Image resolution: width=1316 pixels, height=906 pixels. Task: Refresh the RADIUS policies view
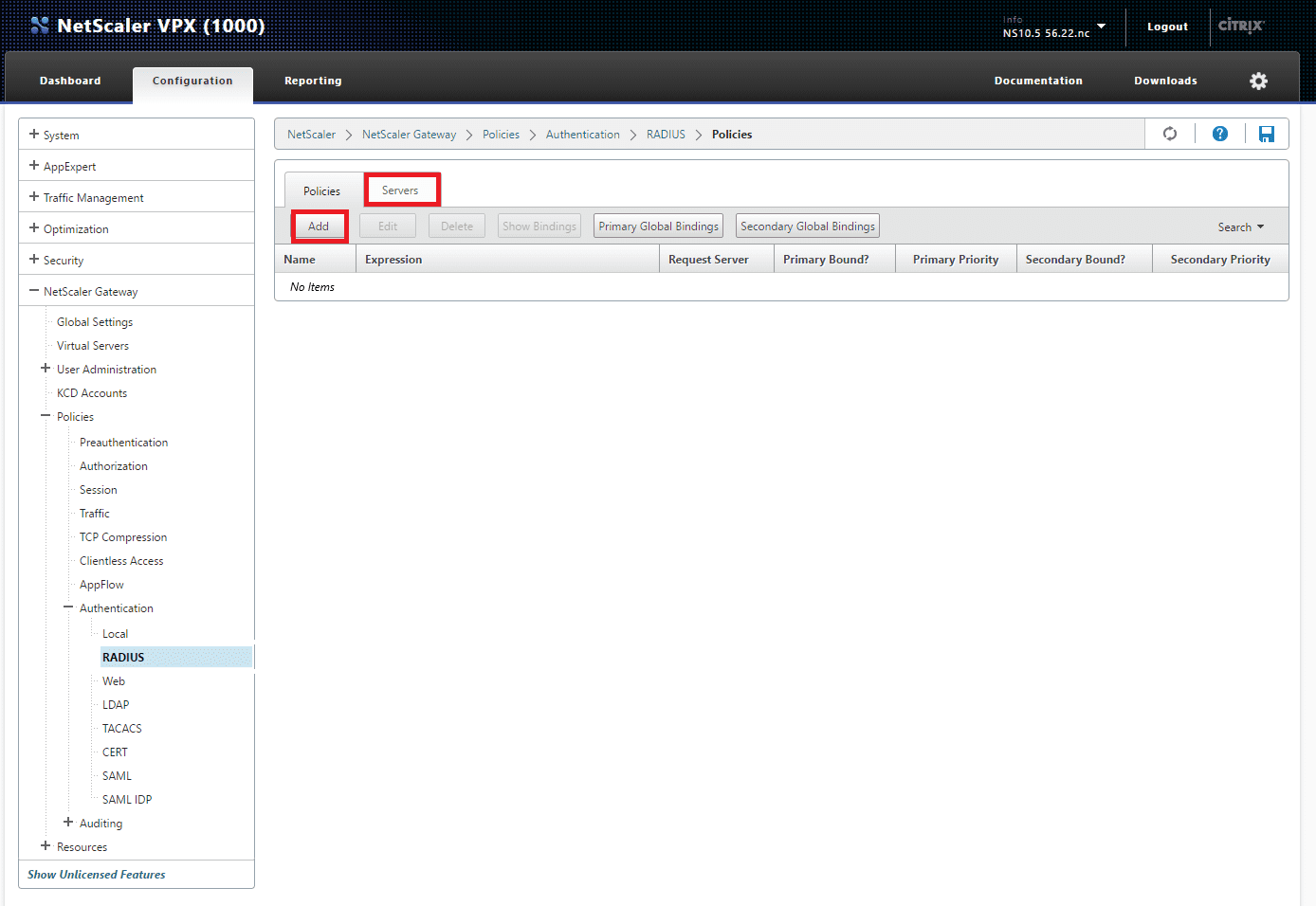(1169, 134)
